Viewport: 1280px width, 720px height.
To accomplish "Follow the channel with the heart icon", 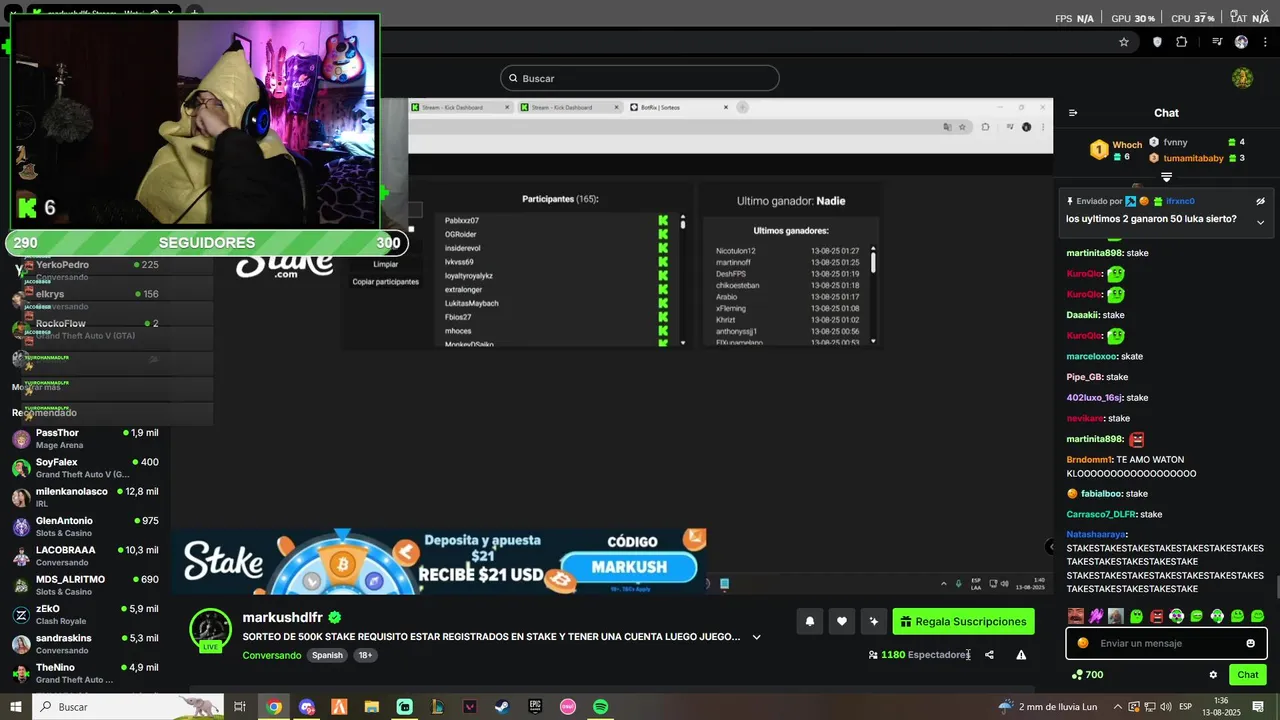I will [842, 622].
